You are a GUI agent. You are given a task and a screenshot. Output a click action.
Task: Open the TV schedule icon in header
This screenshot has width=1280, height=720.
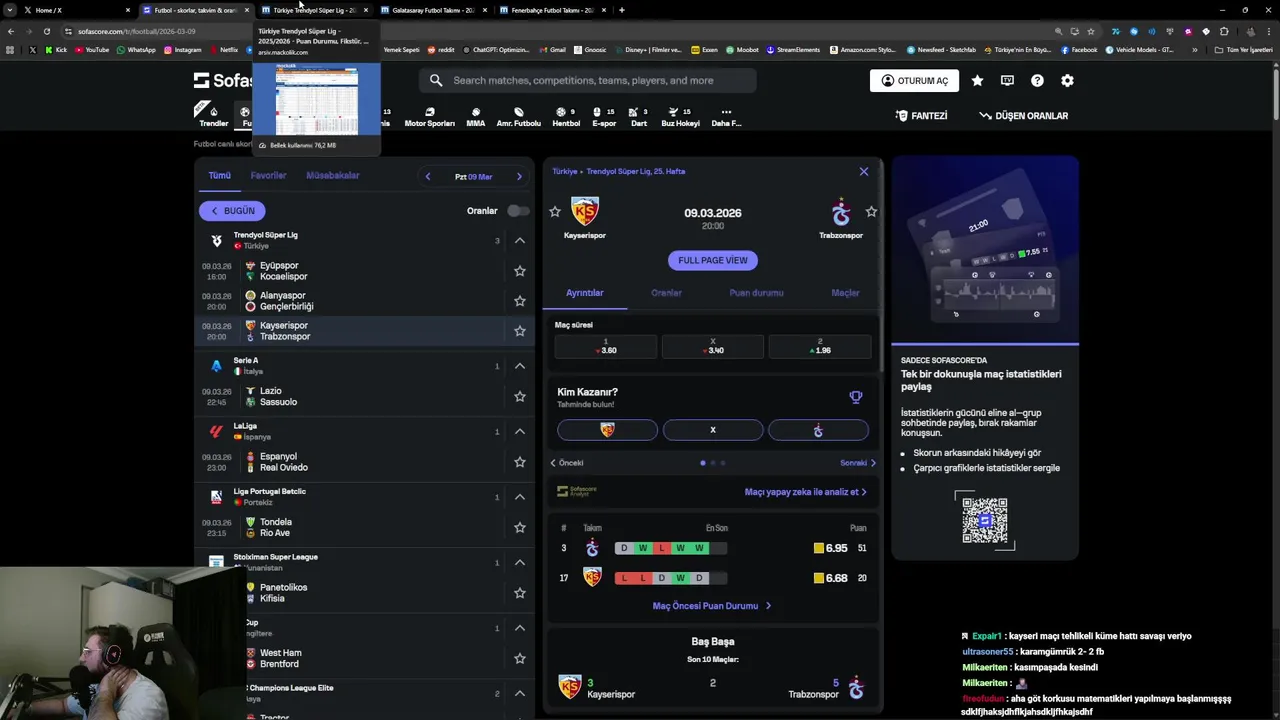pyautogui.click(x=1007, y=81)
